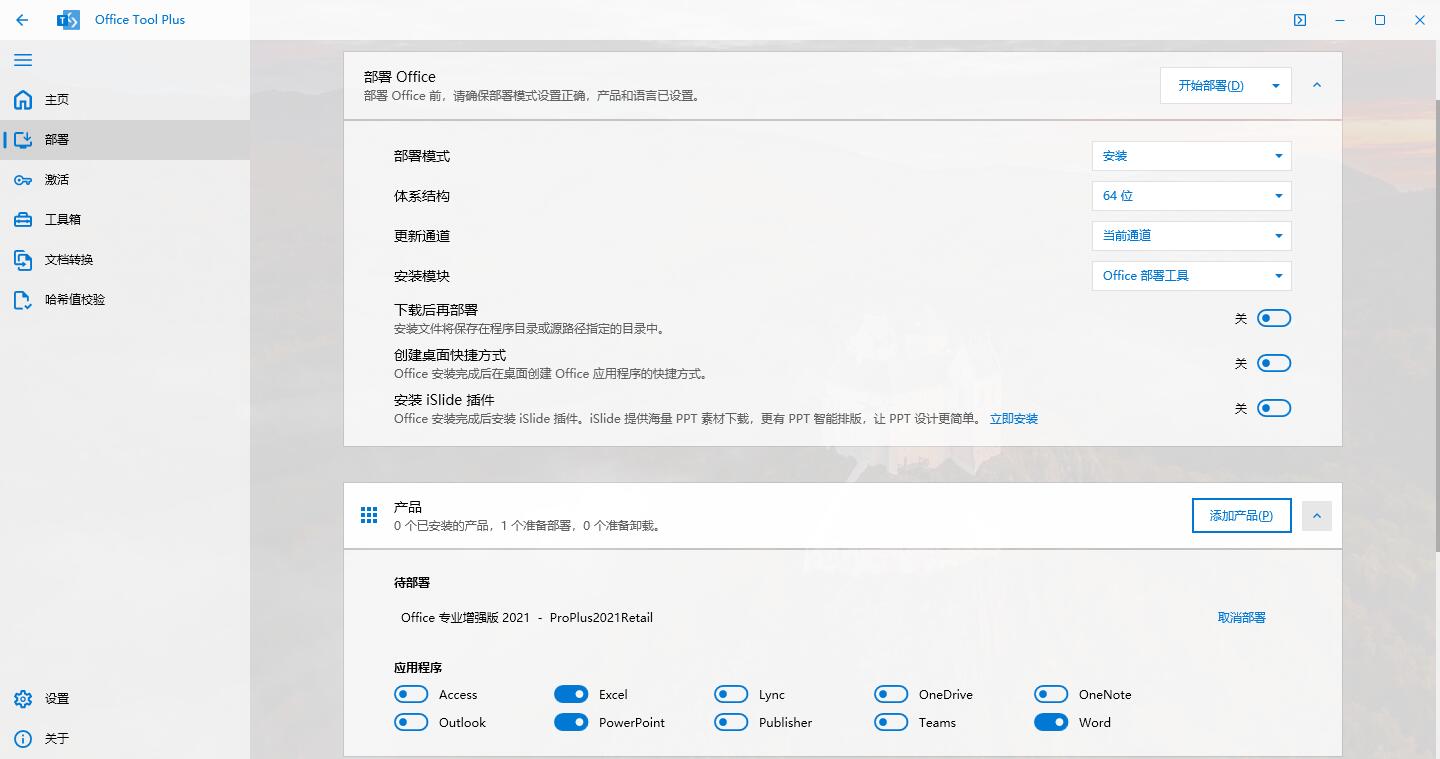
Task: Click the vertical scrollbar thumb
Action: 1437,325
